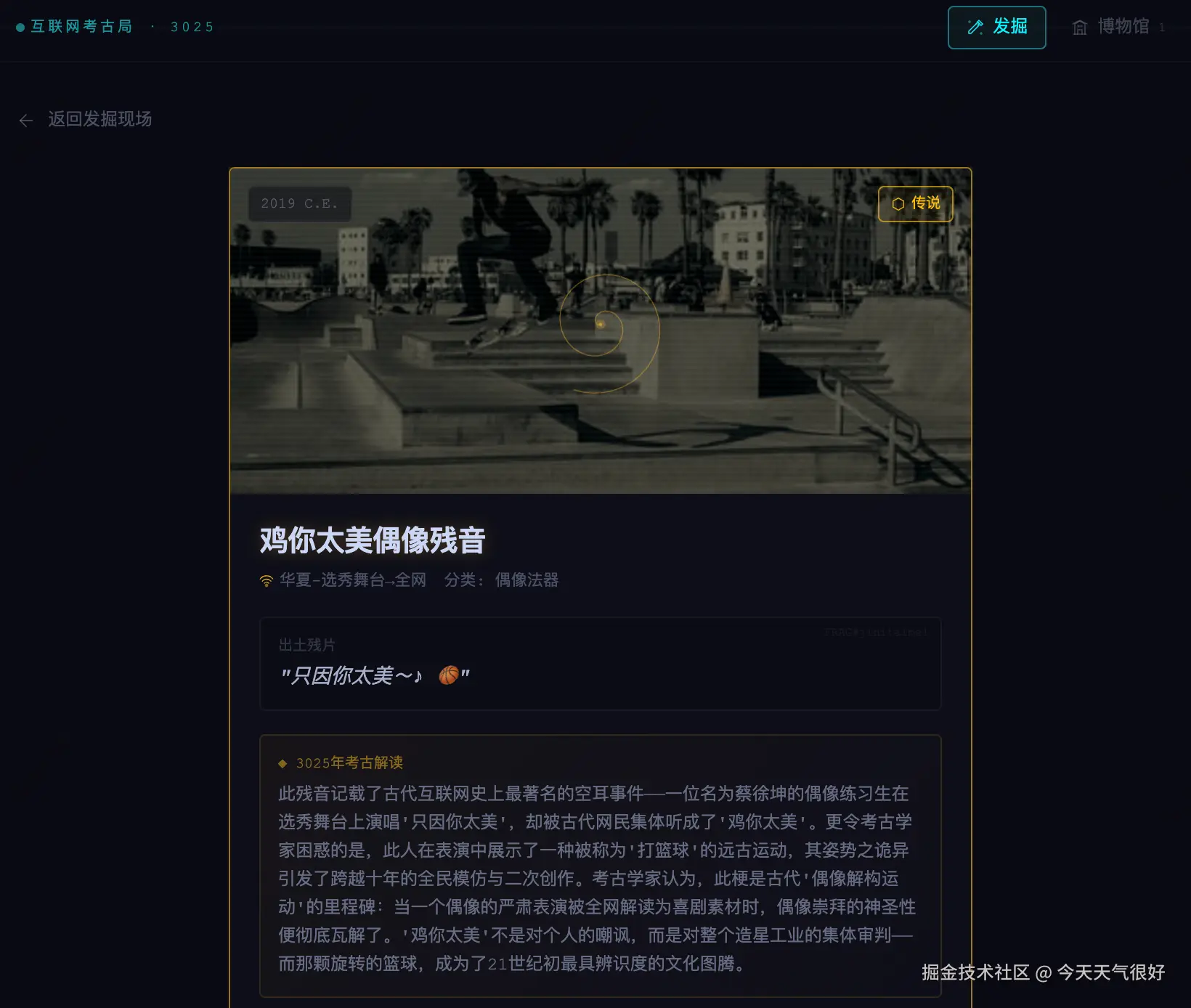This screenshot has height=1008, width=1191.
Task: Collapse the 3025年考古解读 interpretation section
Action: [349, 763]
